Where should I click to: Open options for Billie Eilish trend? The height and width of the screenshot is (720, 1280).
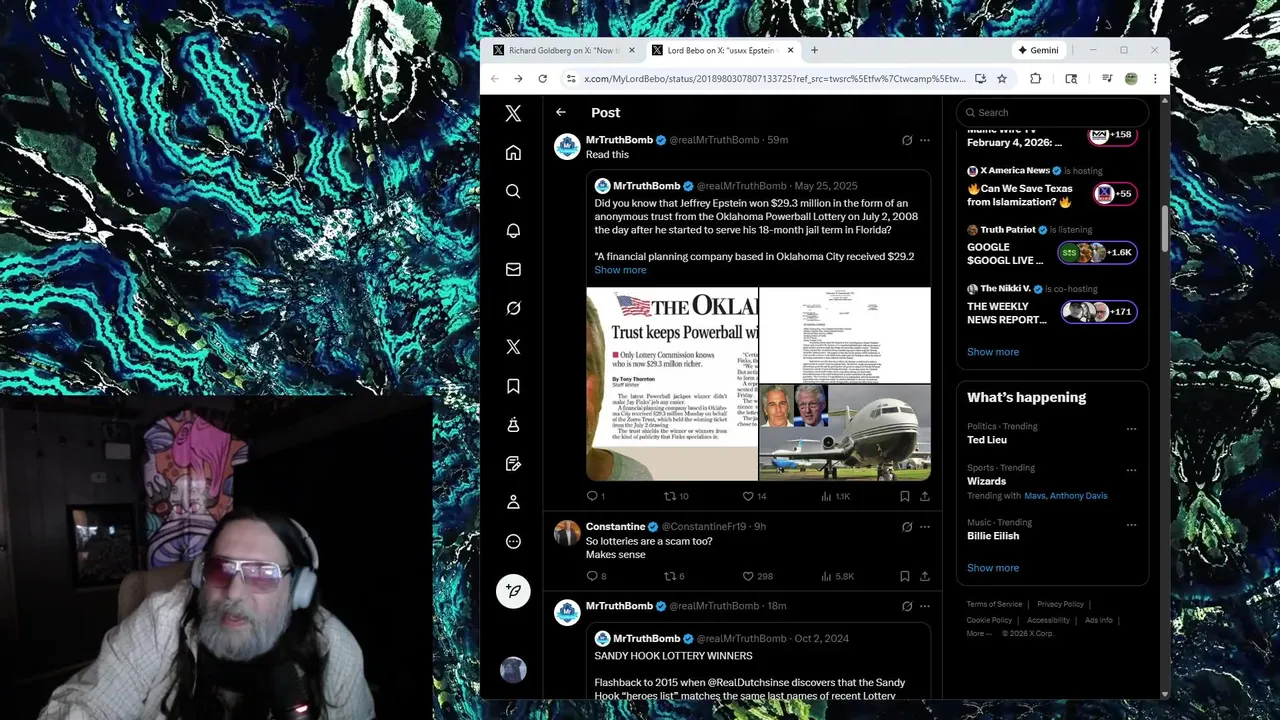pyautogui.click(x=1131, y=525)
